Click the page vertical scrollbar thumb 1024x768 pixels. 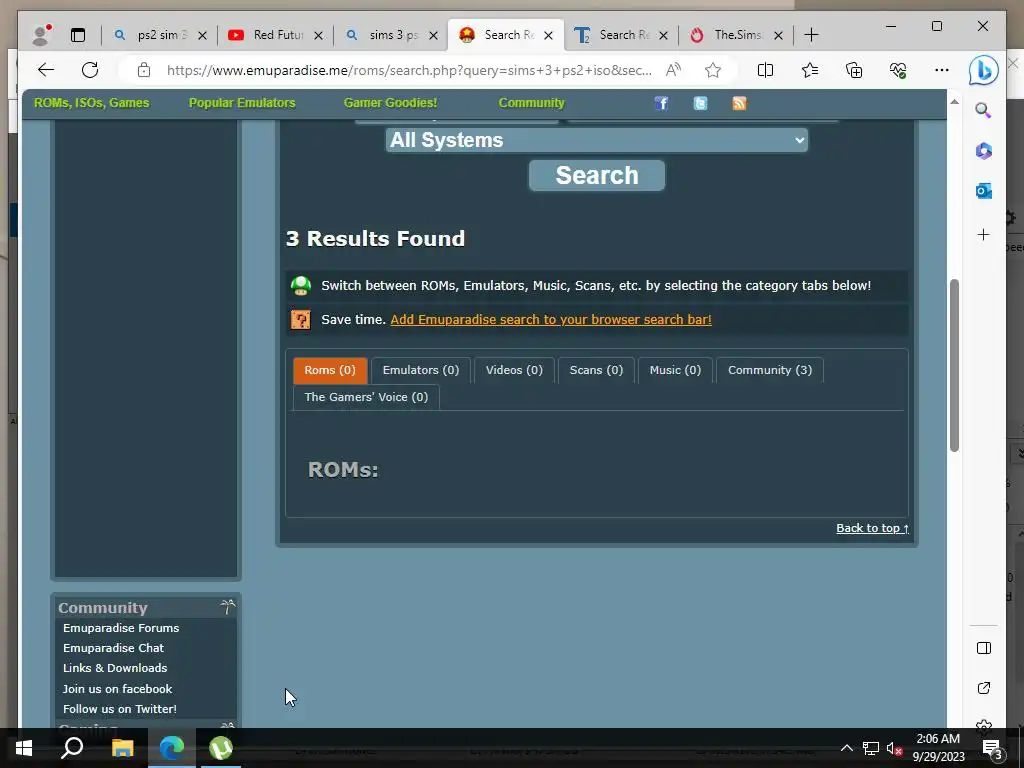pos(954,366)
